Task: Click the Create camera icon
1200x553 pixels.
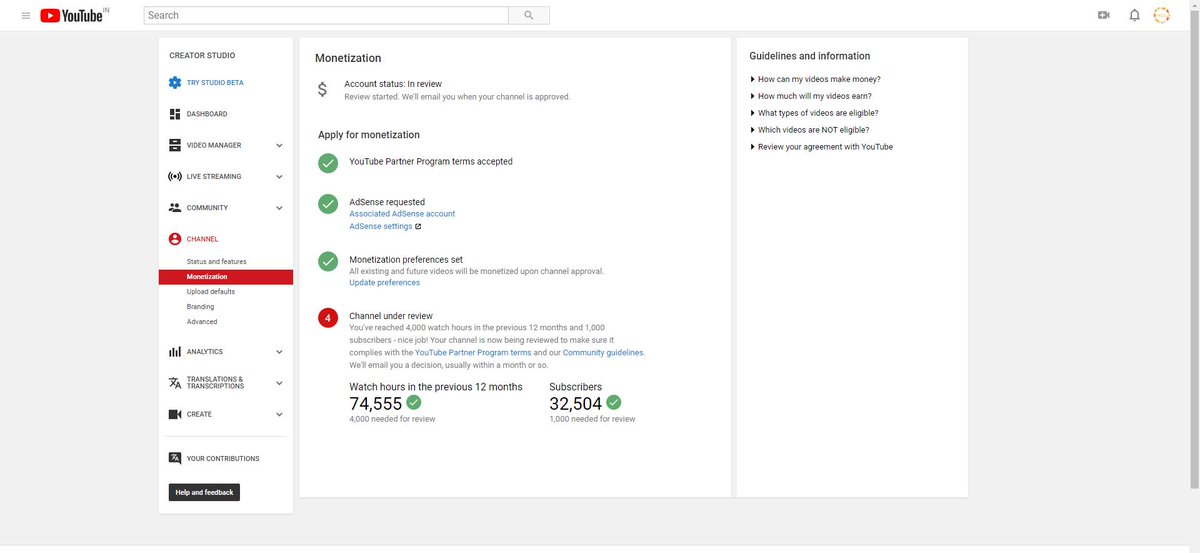Action: click(175, 414)
